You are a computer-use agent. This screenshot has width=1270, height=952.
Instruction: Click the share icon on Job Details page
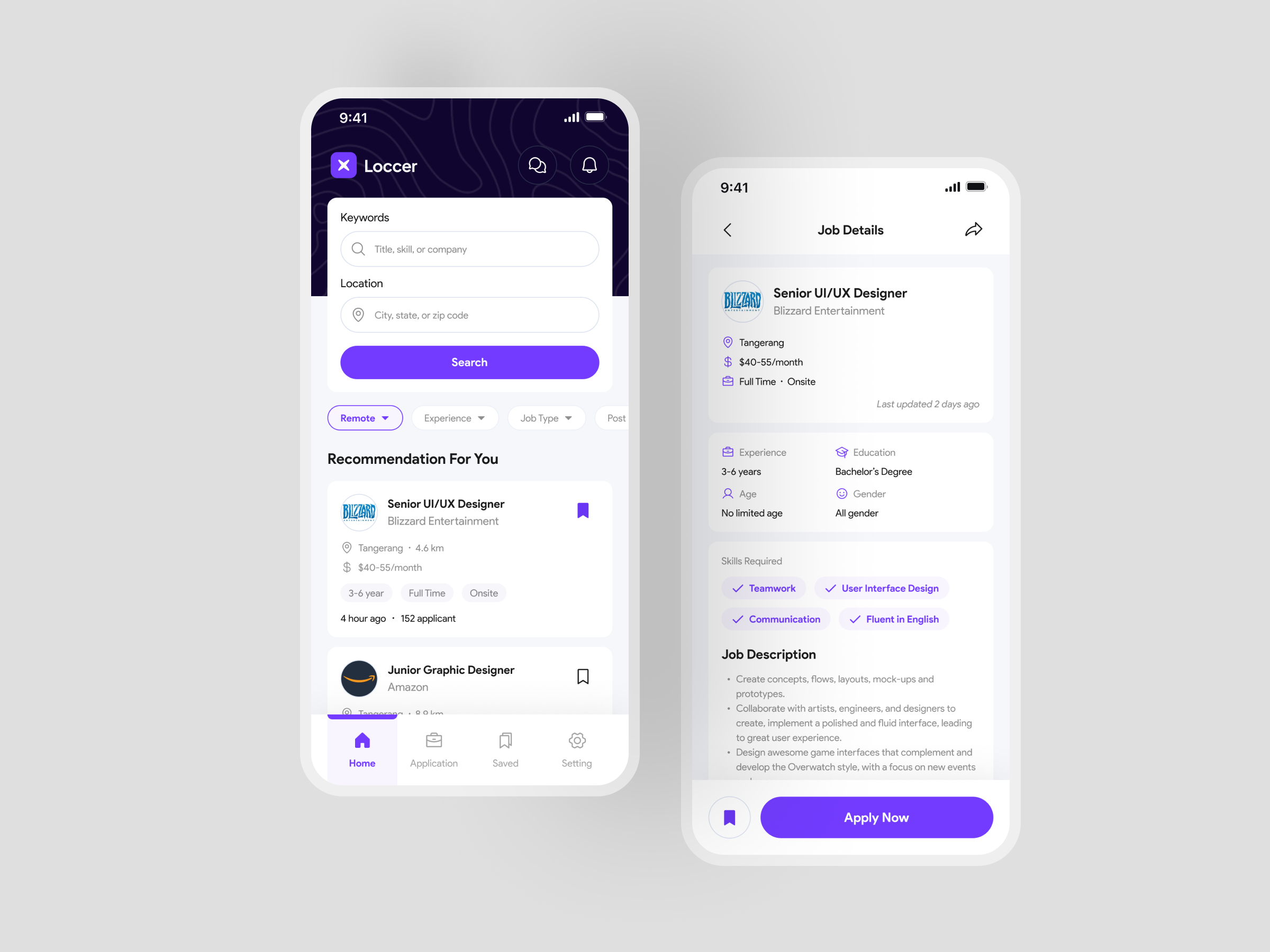pos(974,229)
